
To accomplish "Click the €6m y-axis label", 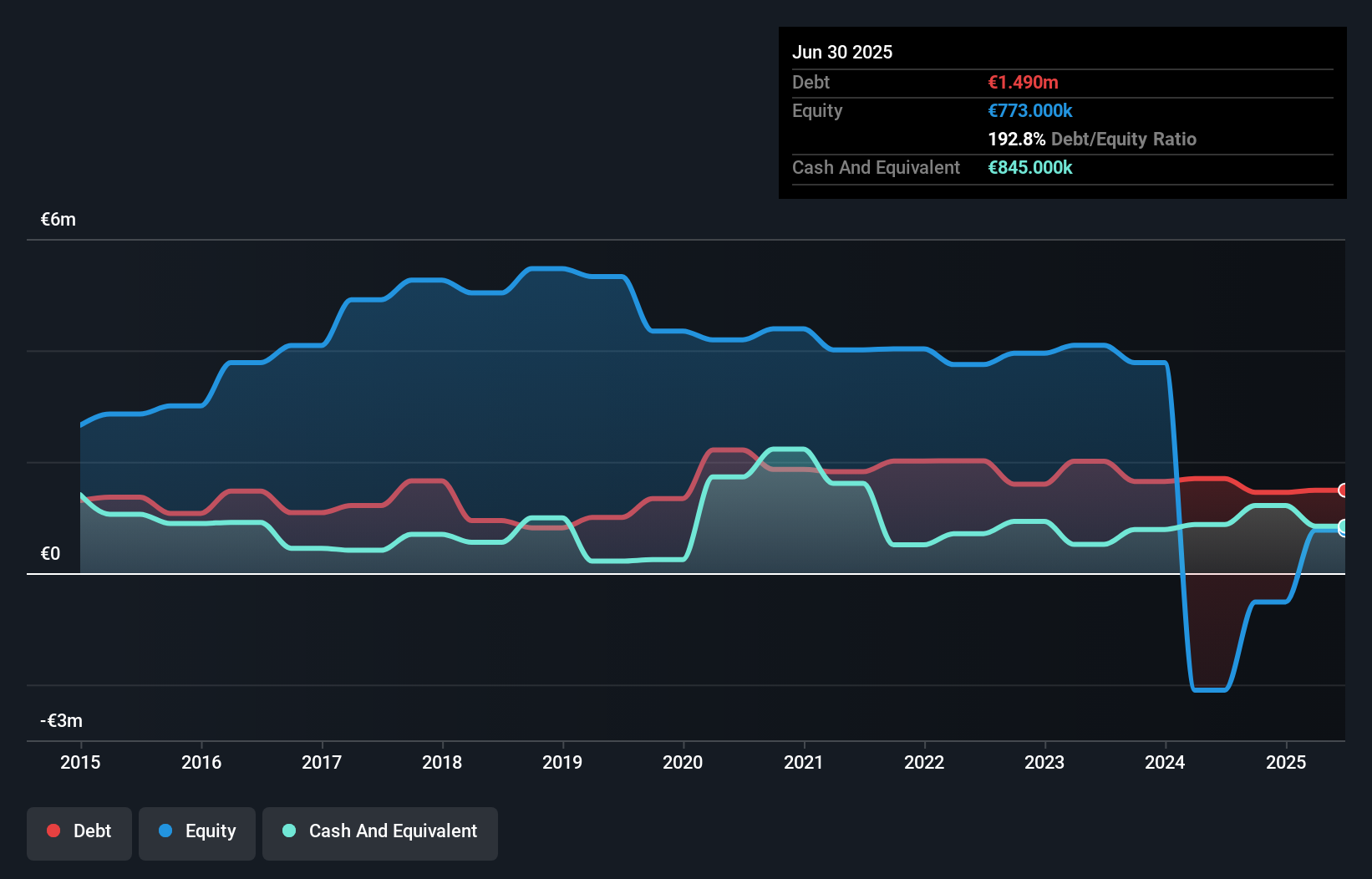I will click(58, 220).
